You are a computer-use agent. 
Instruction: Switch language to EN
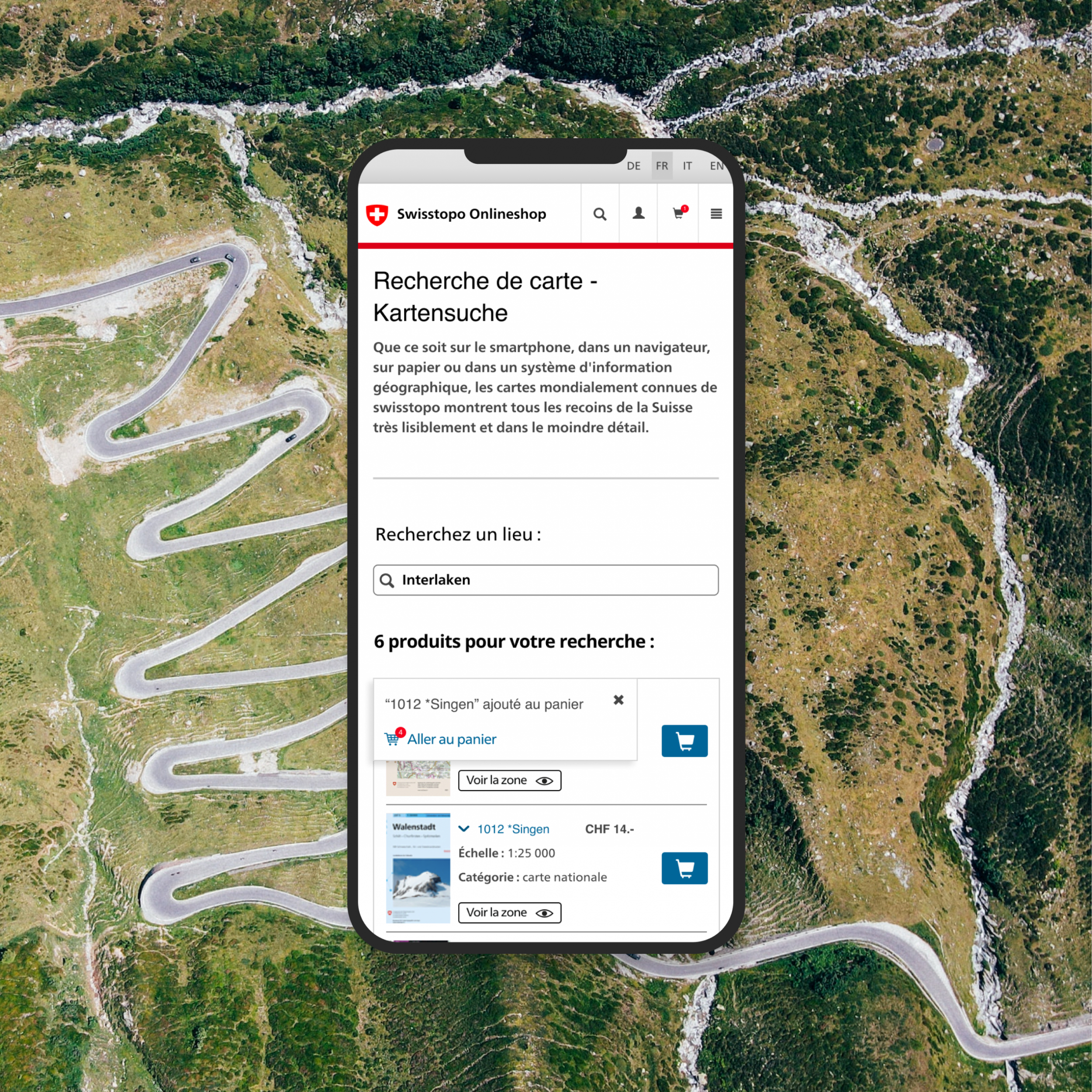tap(715, 166)
